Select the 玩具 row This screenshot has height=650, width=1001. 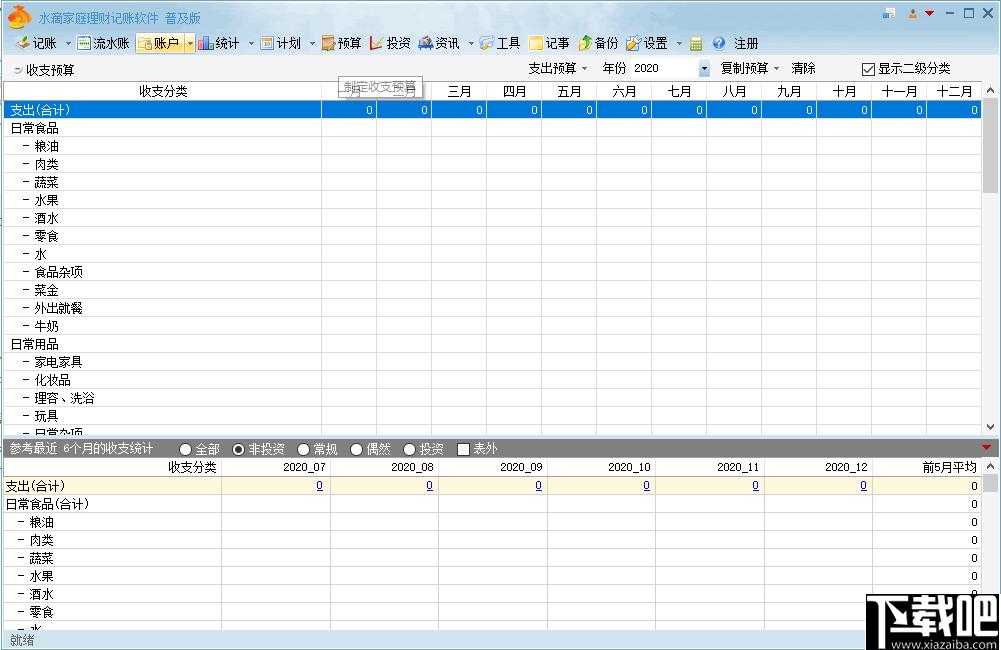(492, 416)
